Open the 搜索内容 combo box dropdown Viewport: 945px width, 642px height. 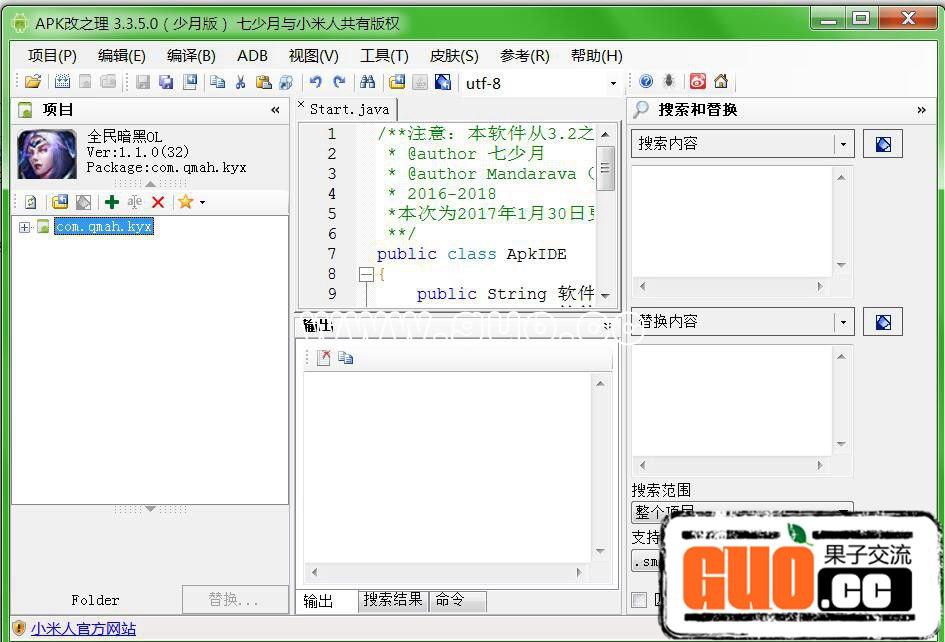coord(843,144)
